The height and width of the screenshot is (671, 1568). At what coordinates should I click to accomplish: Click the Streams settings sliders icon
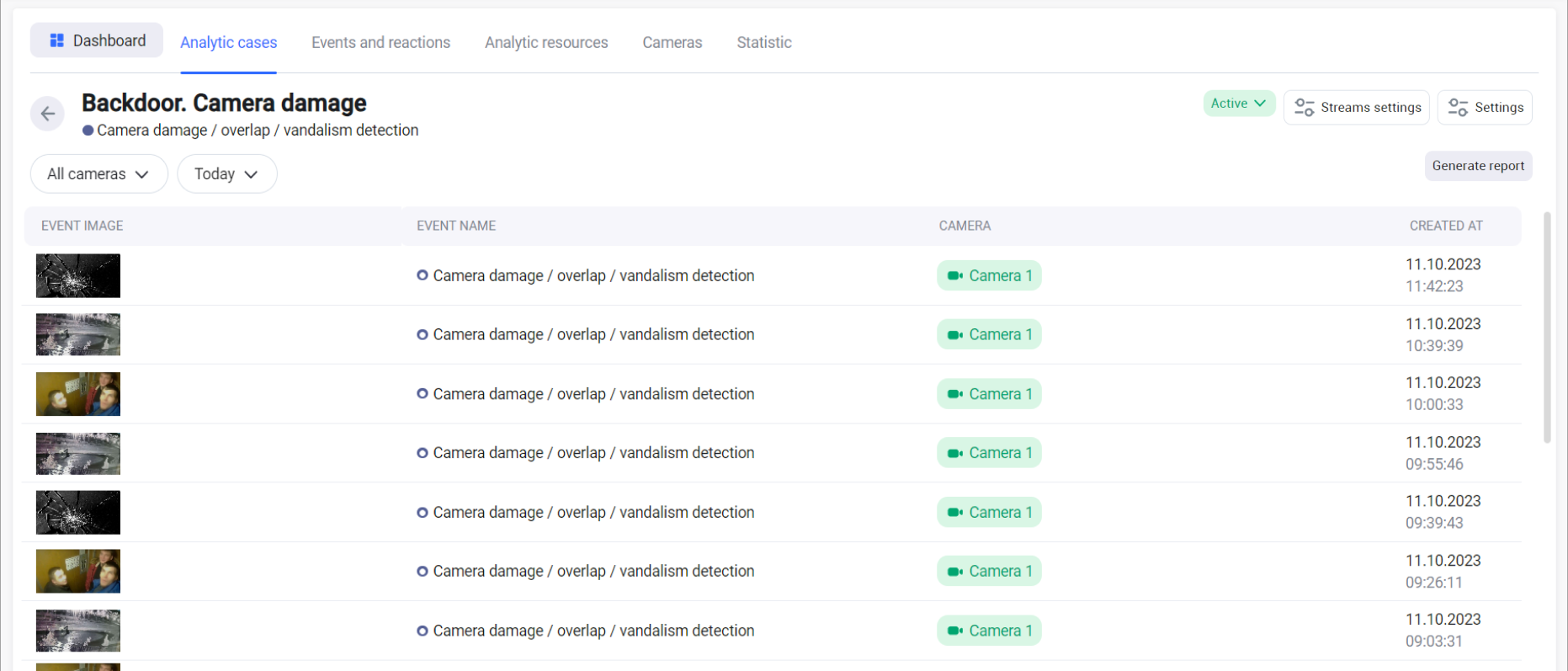pos(1304,108)
